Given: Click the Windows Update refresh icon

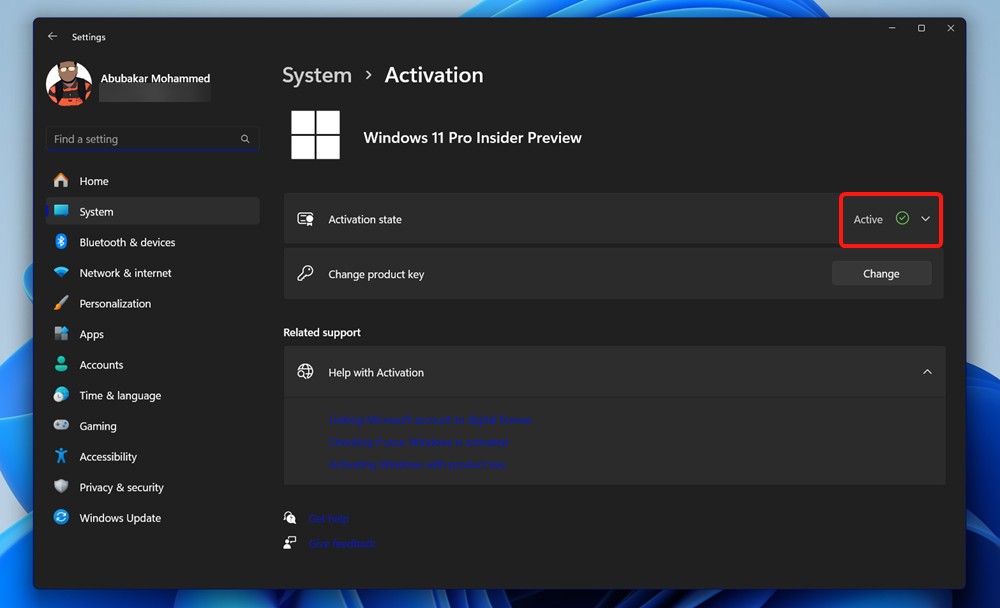Looking at the screenshot, I should pyautogui.click(x=61, y=517).
